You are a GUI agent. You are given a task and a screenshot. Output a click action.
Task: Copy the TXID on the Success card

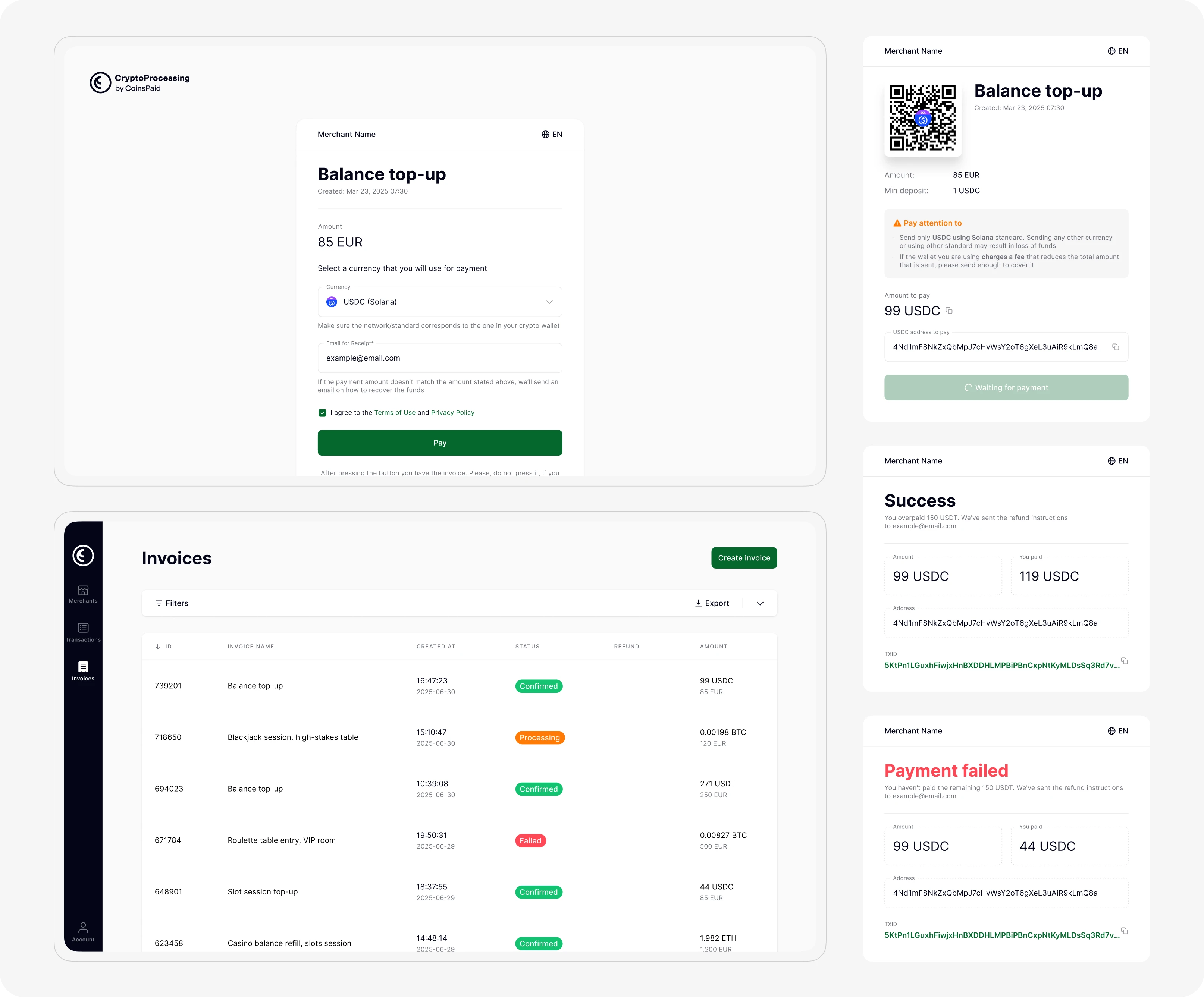coord(1124,661)
